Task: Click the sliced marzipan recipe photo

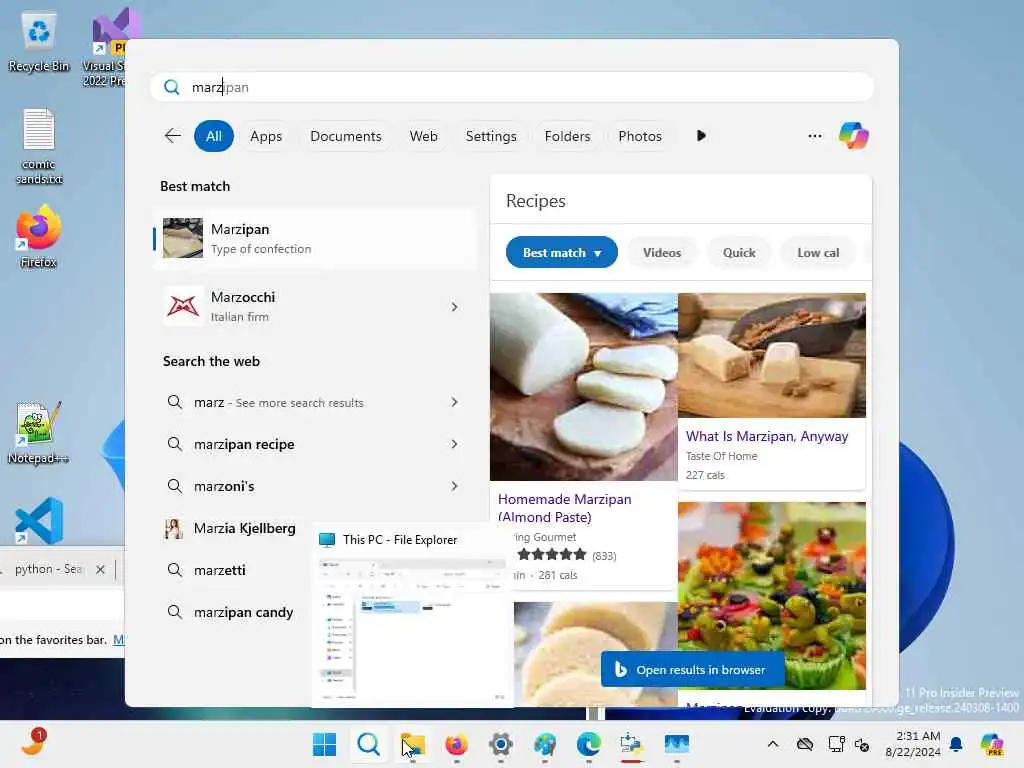Action: (x=584, y=387)
